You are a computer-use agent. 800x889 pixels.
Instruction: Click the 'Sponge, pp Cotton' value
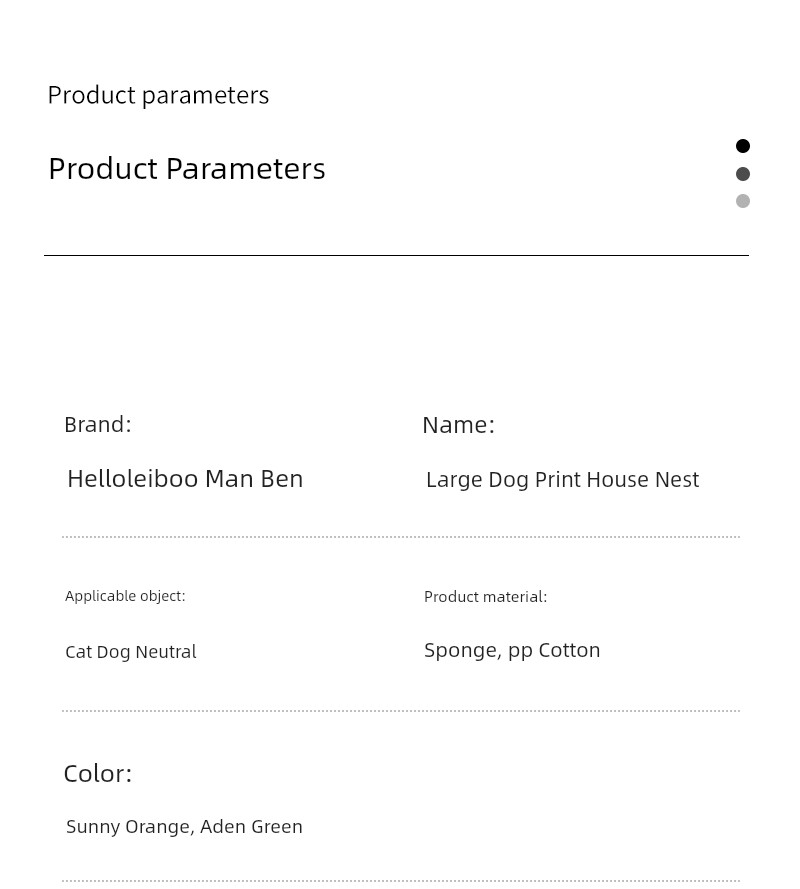512,651
